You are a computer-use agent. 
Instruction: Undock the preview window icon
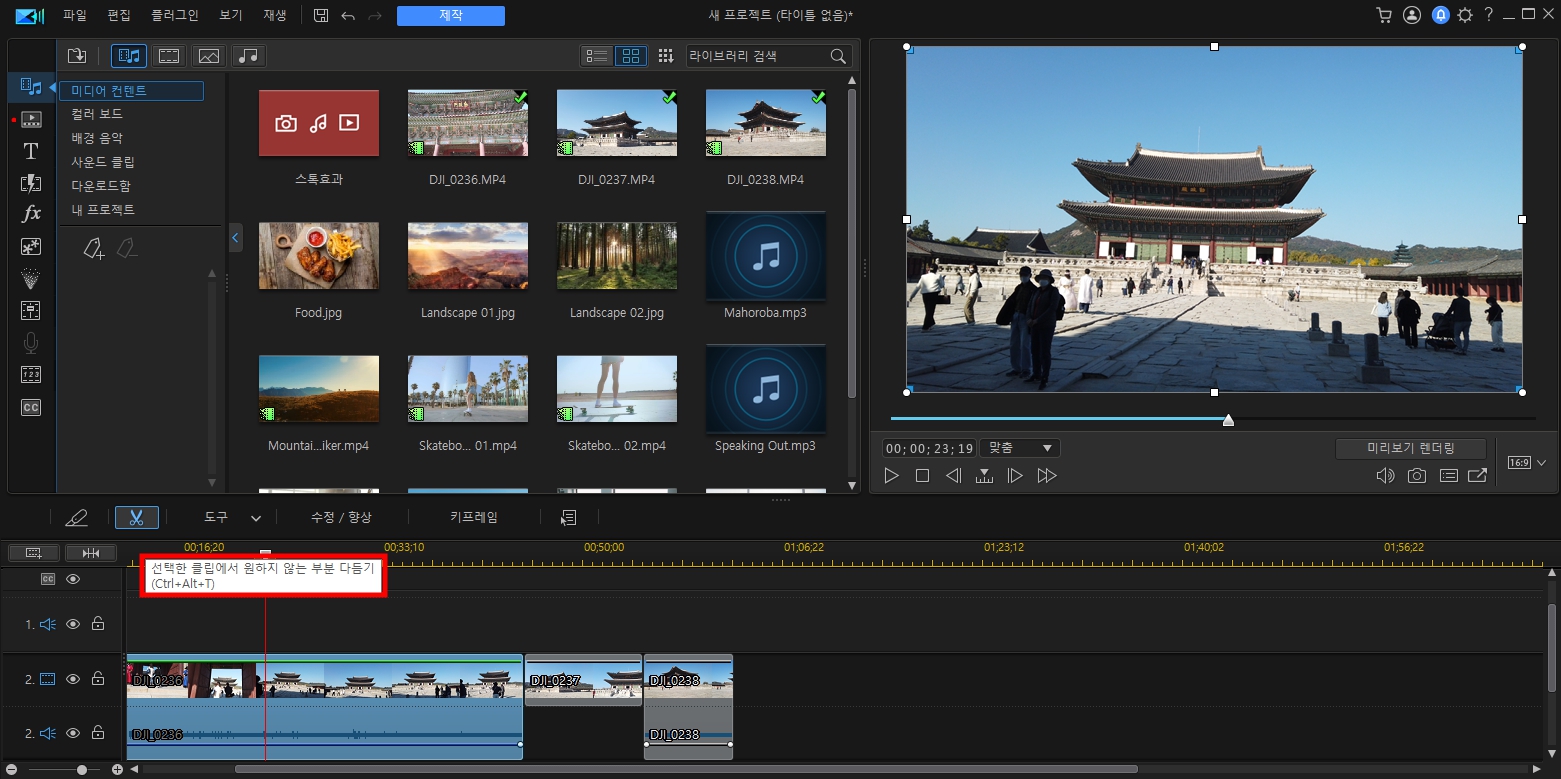(x=1477, y=476)
